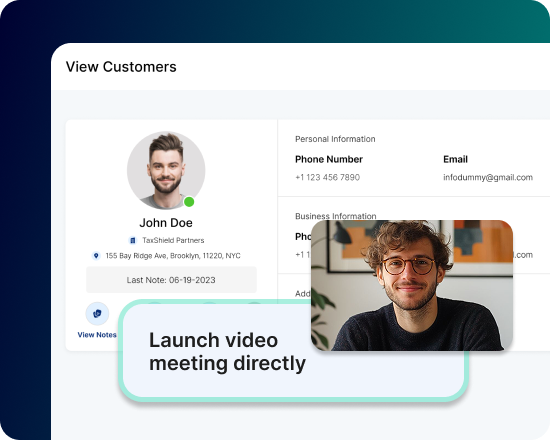Click the green online status dot

pos(189,202)
